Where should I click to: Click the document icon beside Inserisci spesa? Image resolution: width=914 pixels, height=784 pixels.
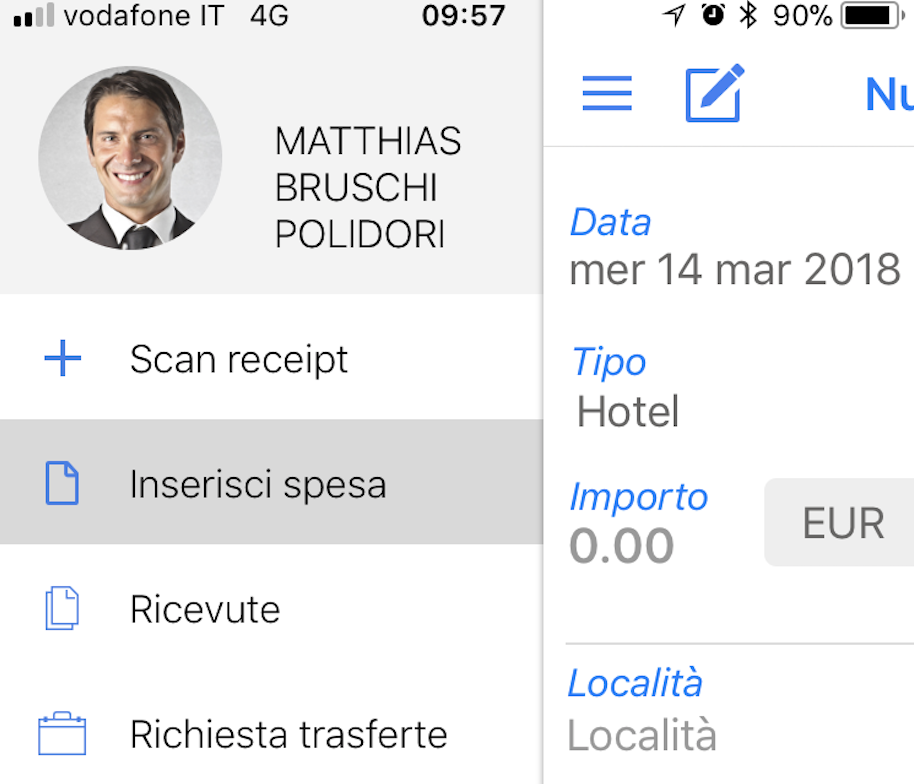point(62,483)
